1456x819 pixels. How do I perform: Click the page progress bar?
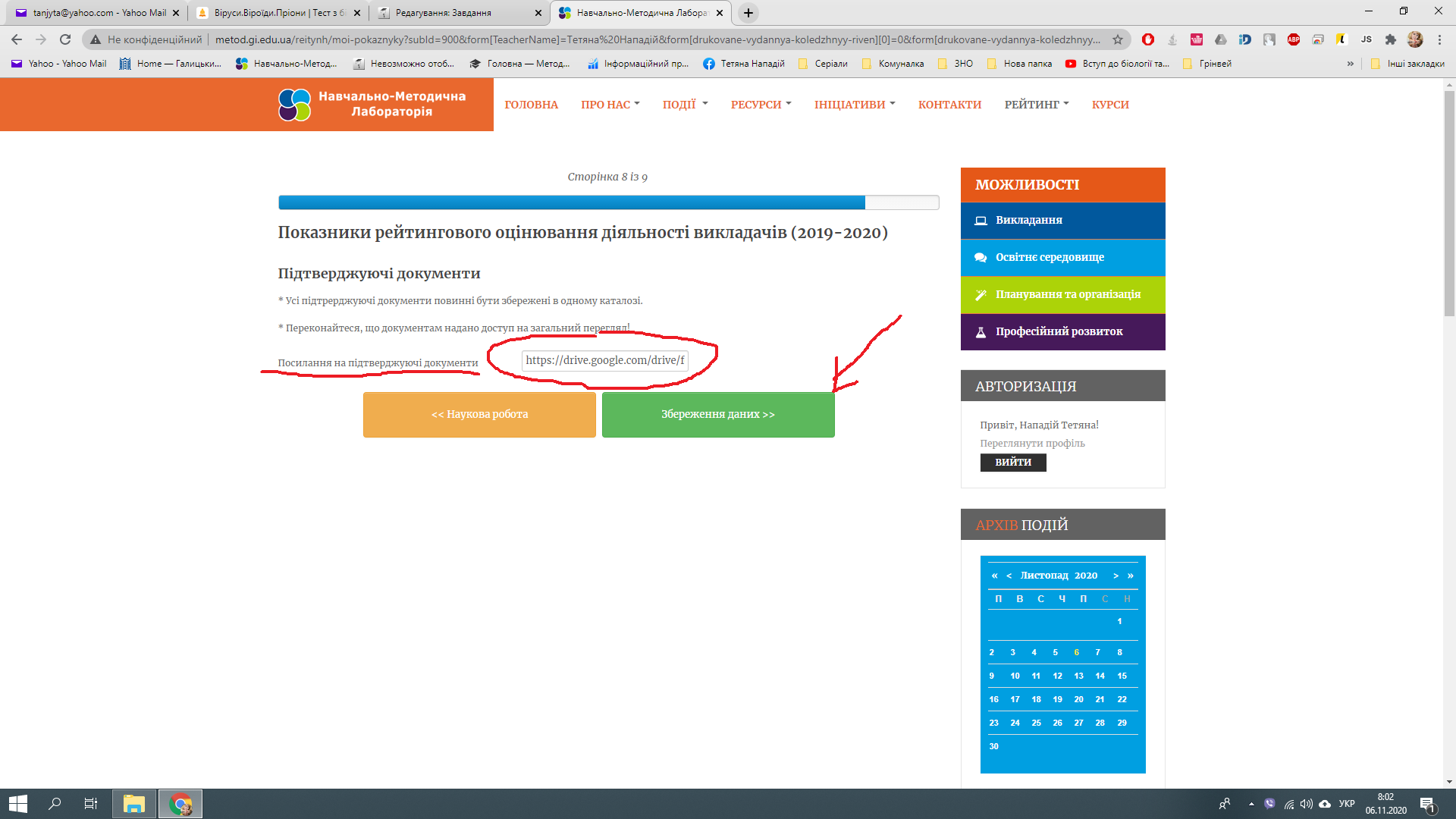[608, 202]
